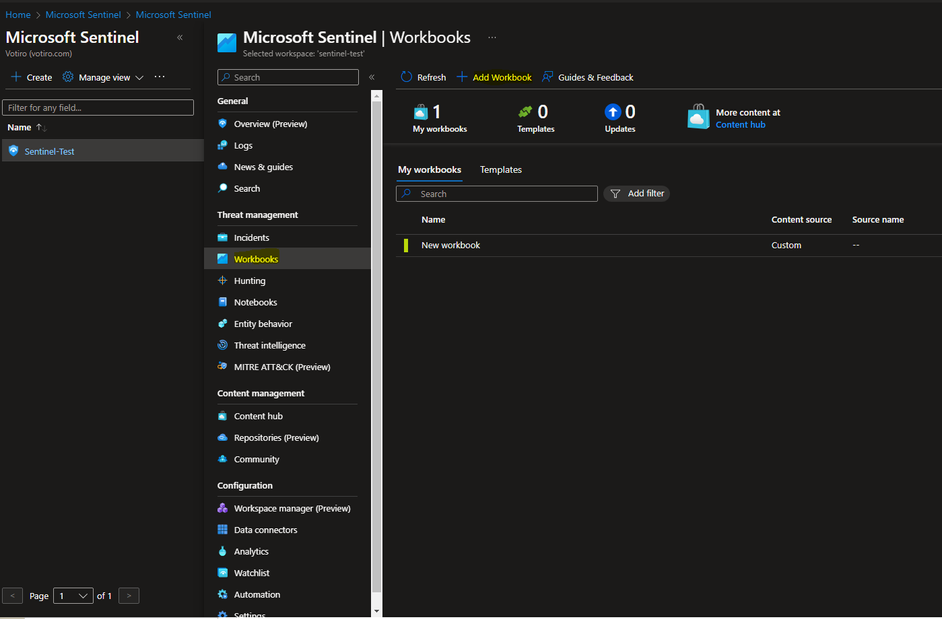Click the Notebooks icon

[222, 302]
